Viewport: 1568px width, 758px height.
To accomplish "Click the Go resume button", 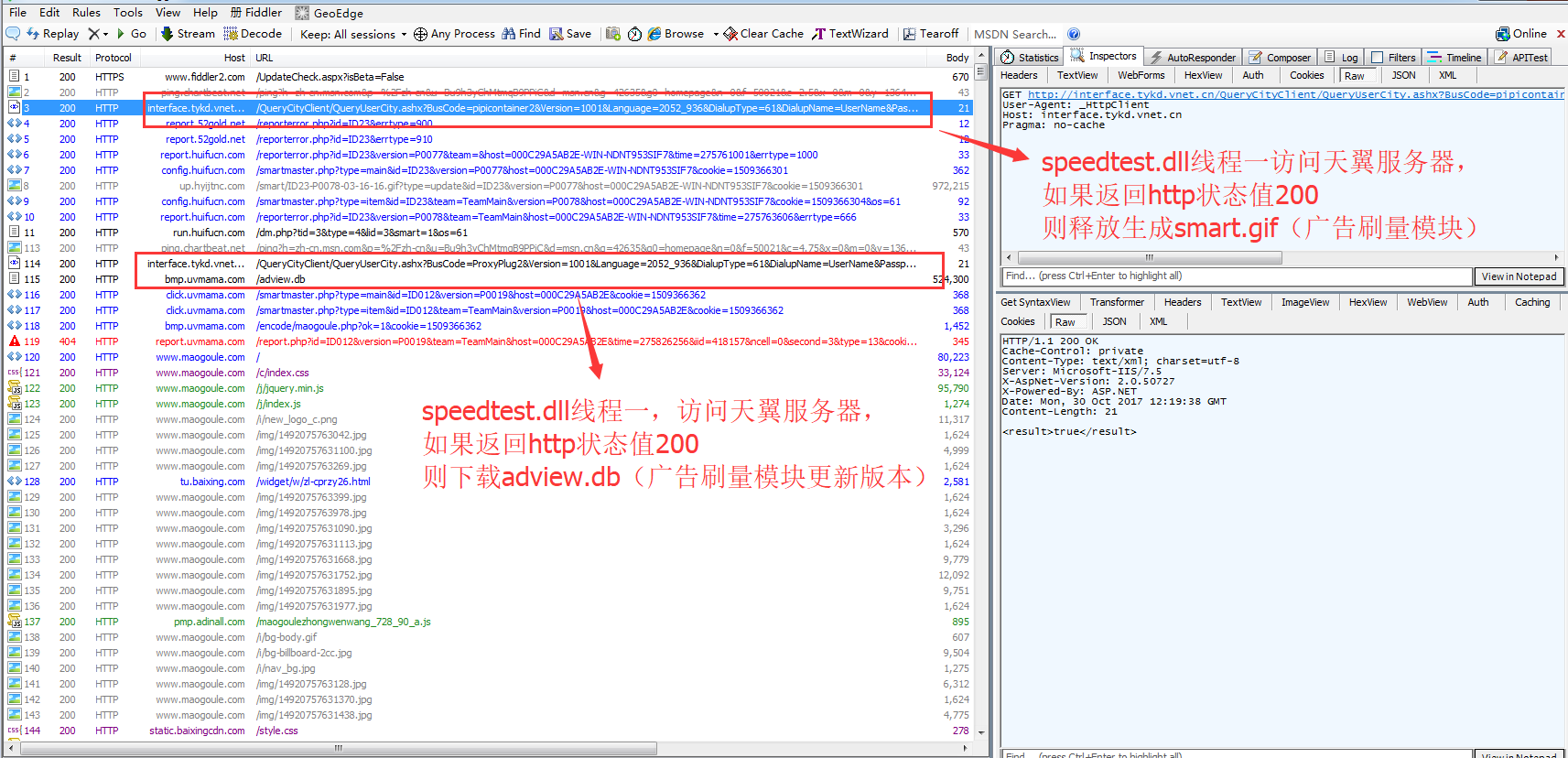I will click(131, 34).
